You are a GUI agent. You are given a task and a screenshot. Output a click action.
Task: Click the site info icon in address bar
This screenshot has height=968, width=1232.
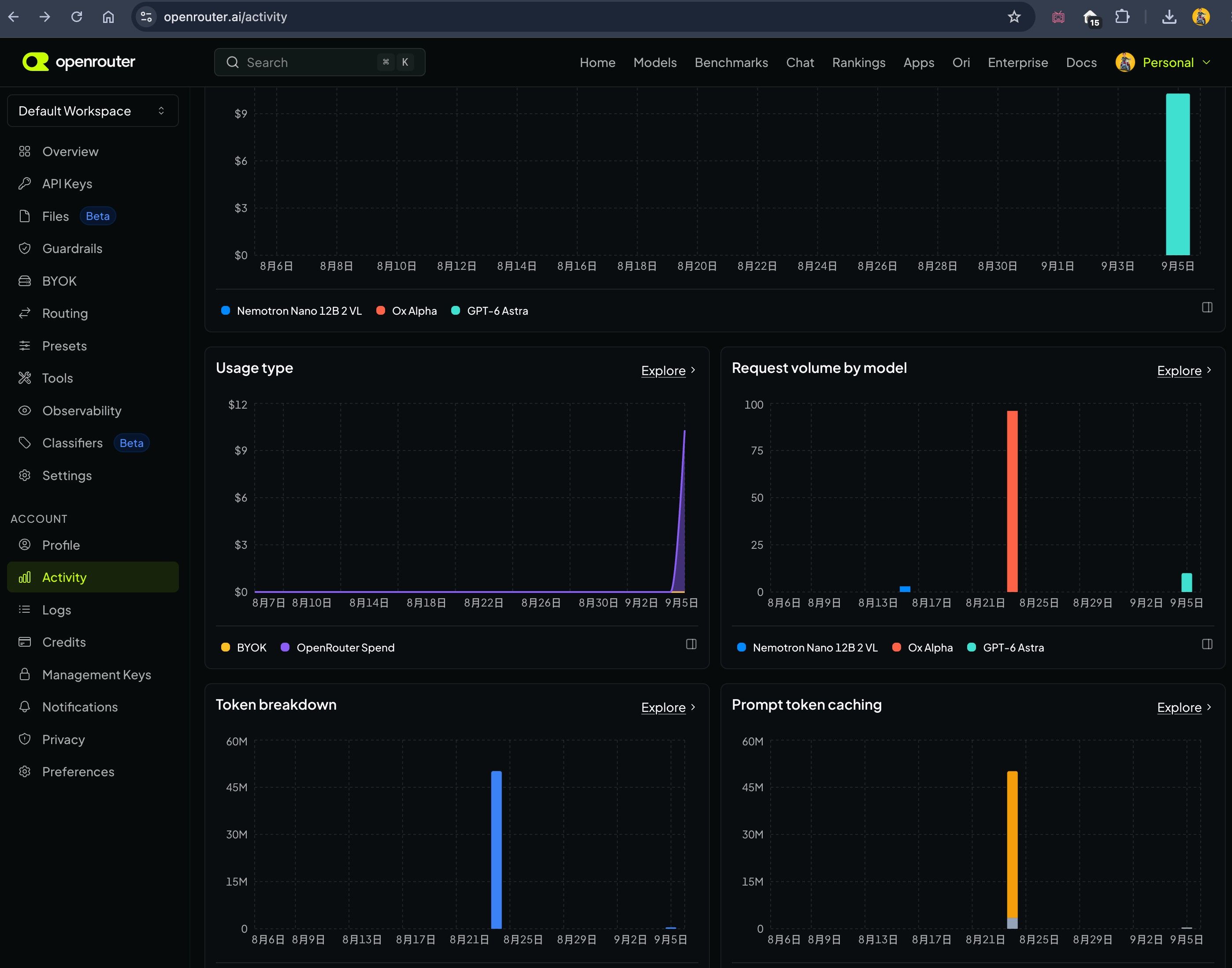[x=146, y=17]
